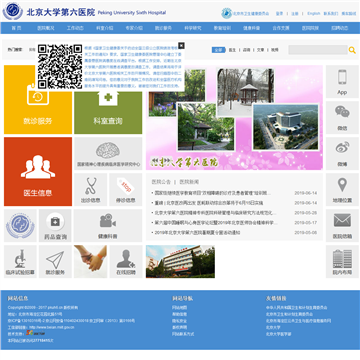Open the paper plane 就诊服务 tile
The image size is (360, 360).
[55, 262]
